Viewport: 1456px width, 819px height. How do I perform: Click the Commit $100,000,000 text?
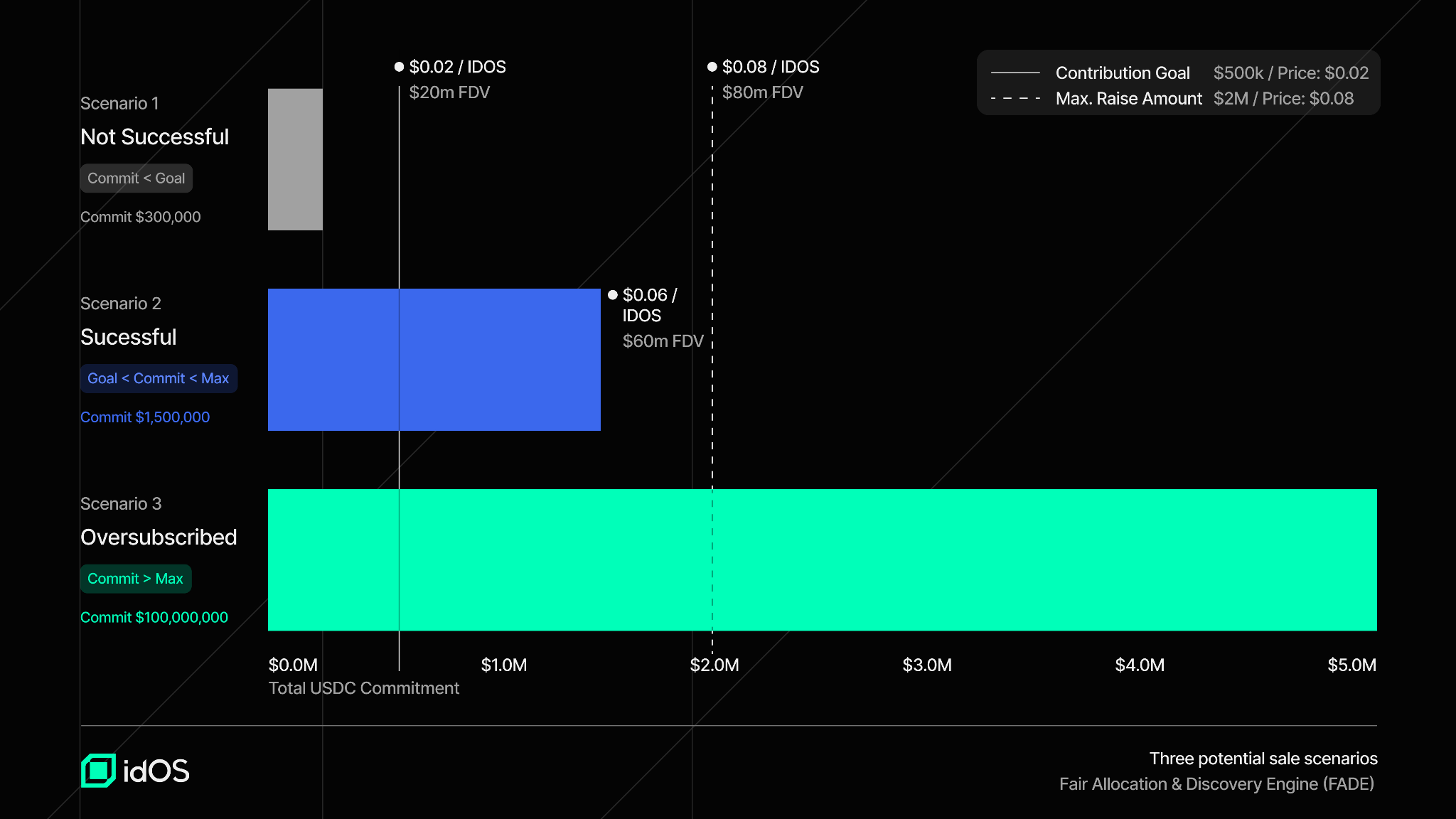point(154,617)
